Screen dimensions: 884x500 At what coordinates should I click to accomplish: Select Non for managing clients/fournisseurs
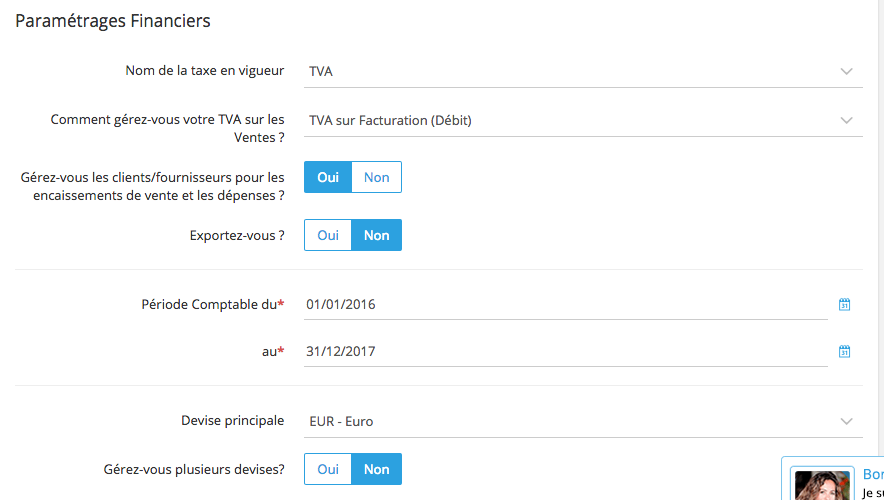[x=377, y=177]
